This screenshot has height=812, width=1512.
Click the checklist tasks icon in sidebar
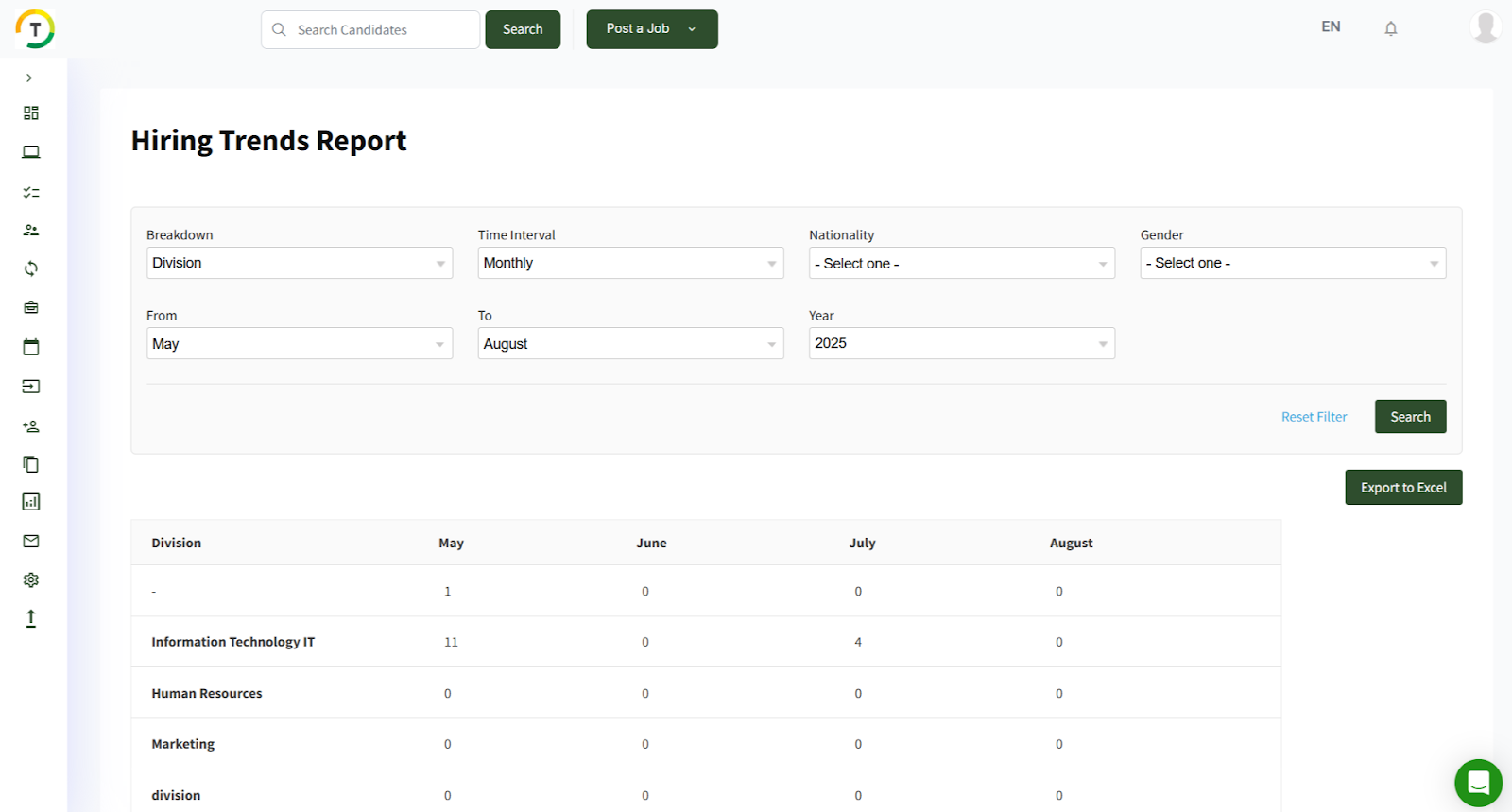(x=31, y=192)
